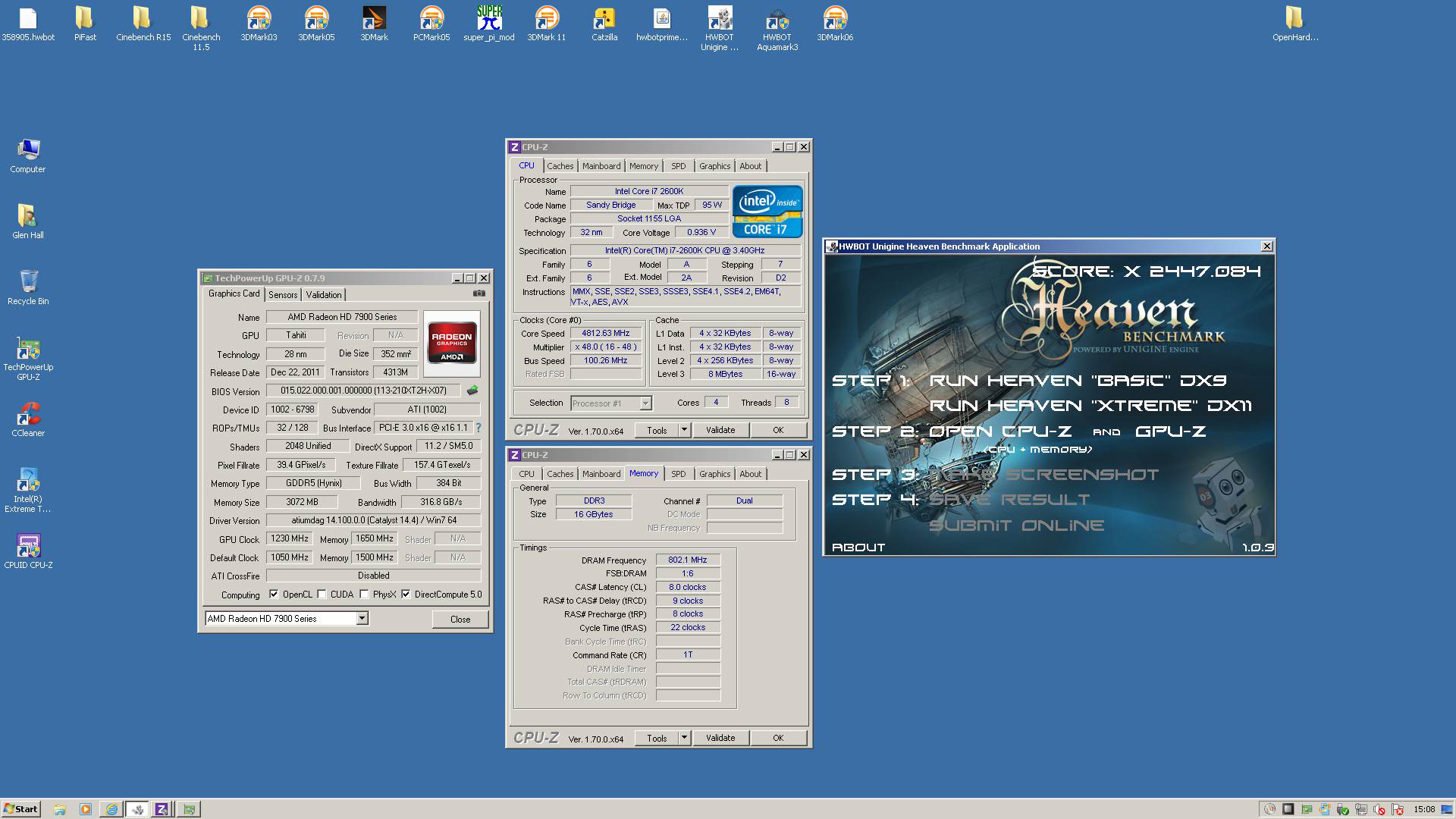
Task: Click the CPU Name field Intel Core i7 2600K
Action: (x=649, y=191)
